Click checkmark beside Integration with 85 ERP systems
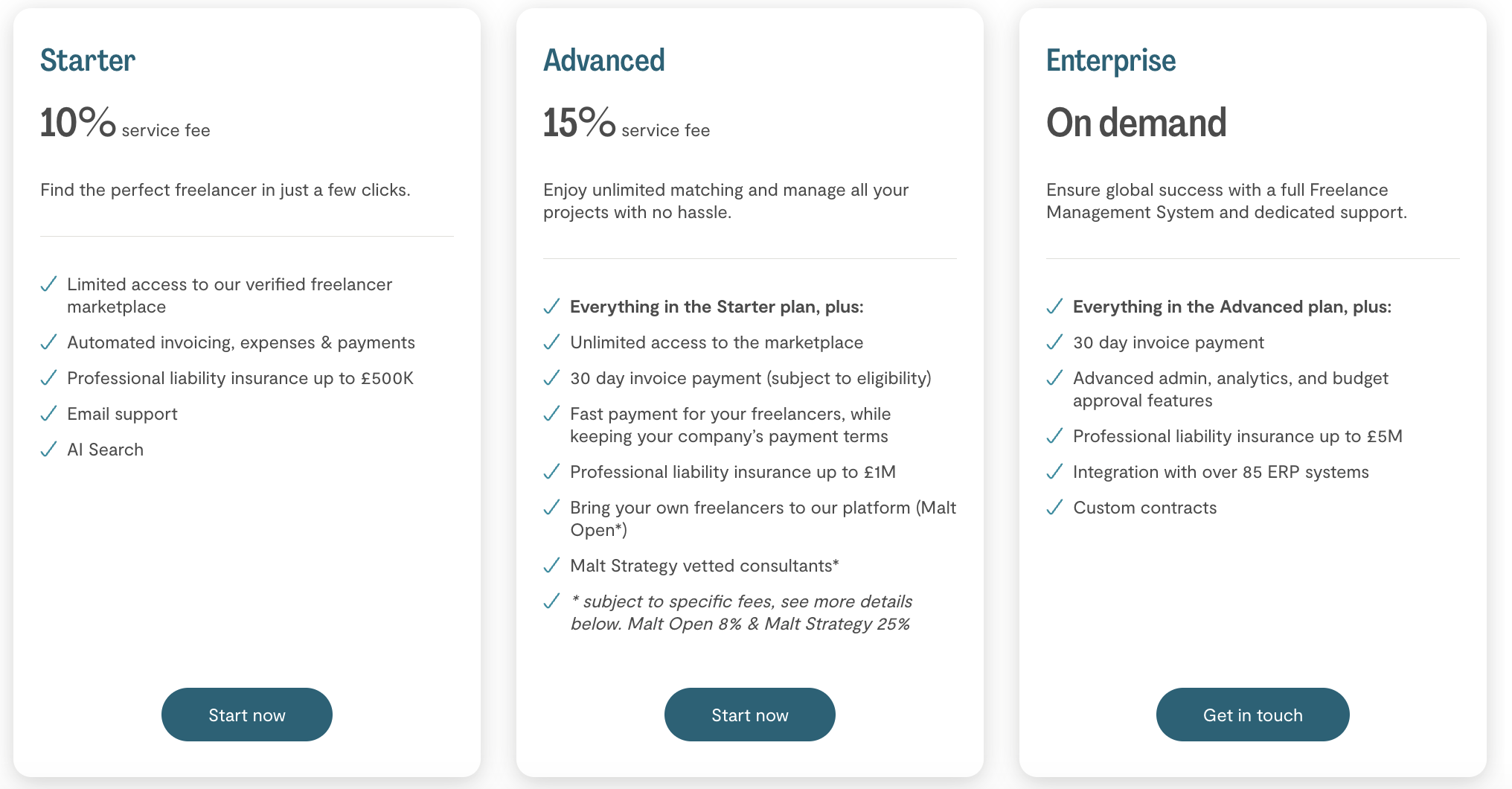The height and width of the screenshot is (789, 1512). [x=1054, y=472]
